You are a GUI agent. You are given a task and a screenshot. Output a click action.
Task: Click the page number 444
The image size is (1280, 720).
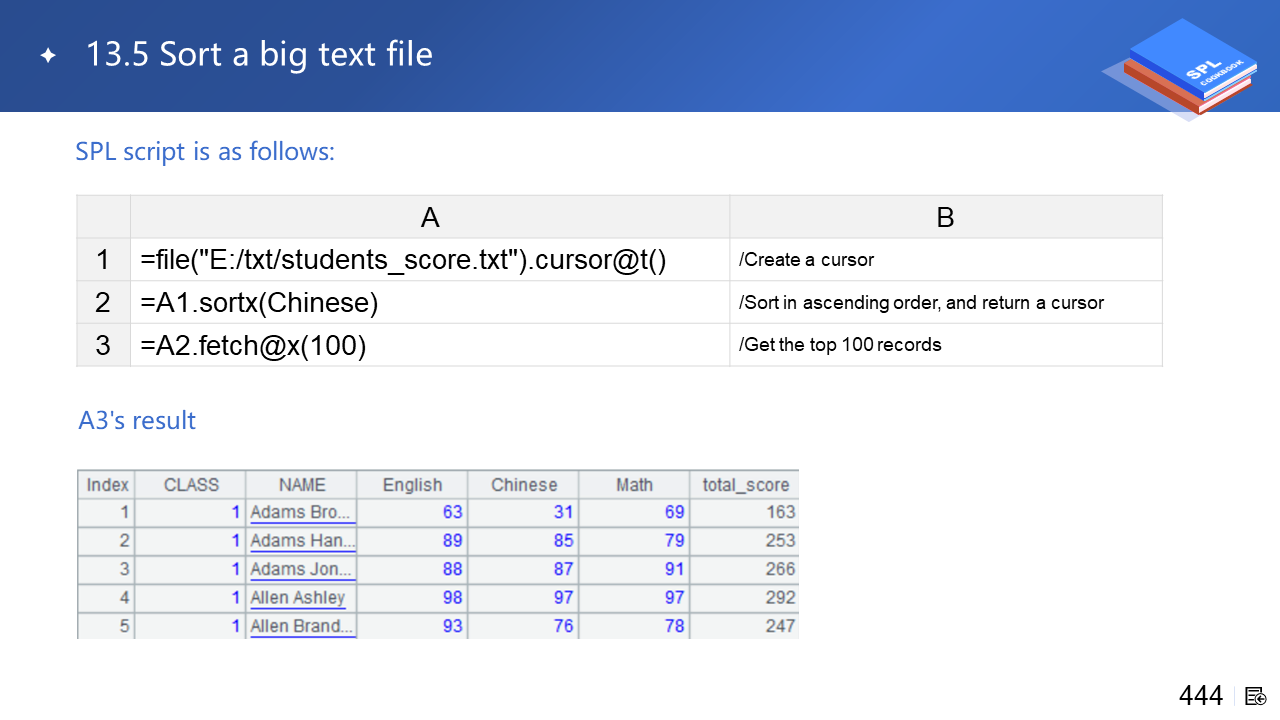(1200, 696)
